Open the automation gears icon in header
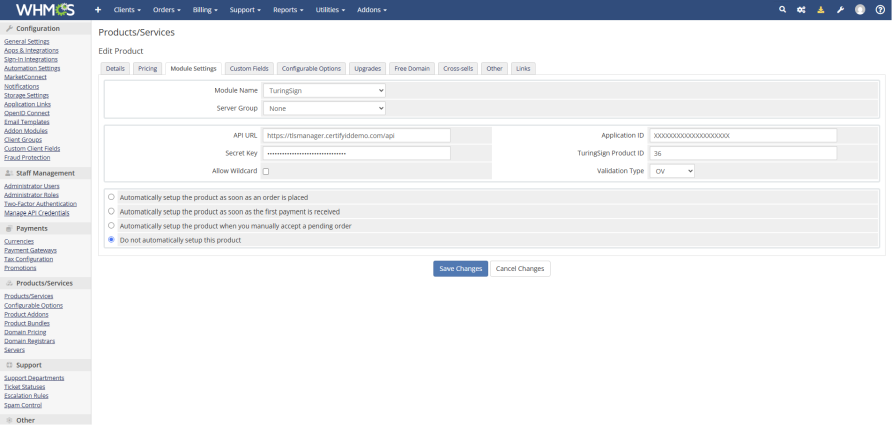The width and height of the screenshot is (892, 425). pos(801,10)
